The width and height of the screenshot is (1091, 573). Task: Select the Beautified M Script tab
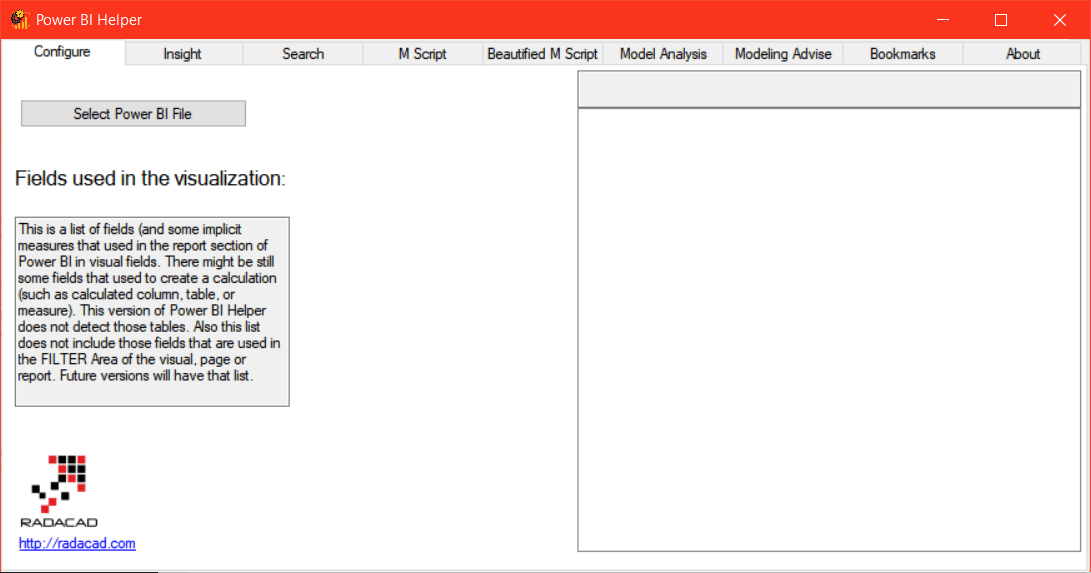[543, 54]
